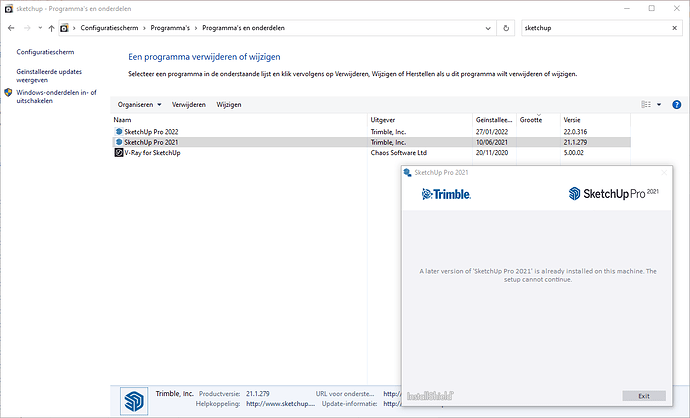Open help with the question mark icon

pos(677,104)
